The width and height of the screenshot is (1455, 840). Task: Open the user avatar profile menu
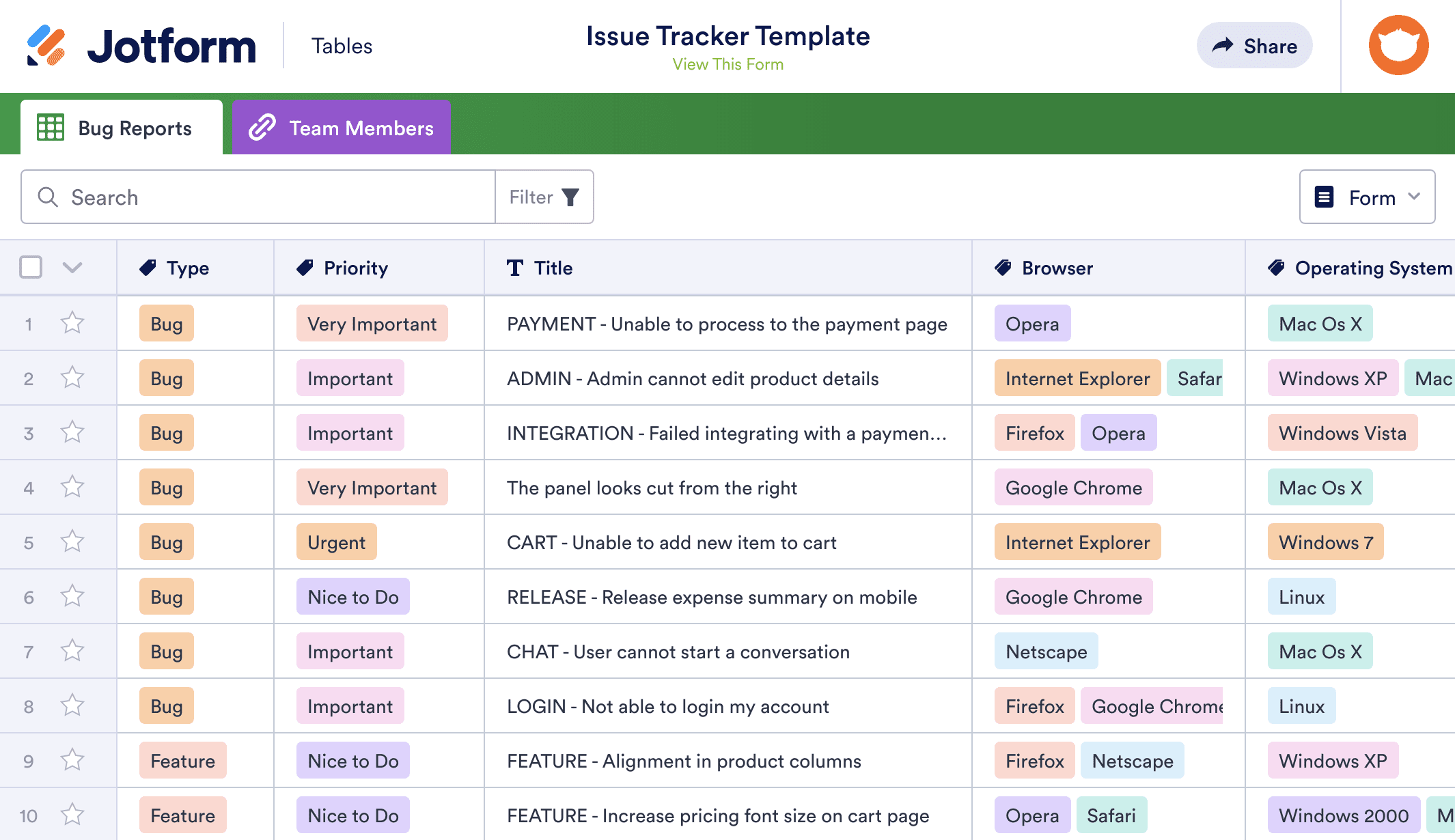click(x=1398, y=46)
